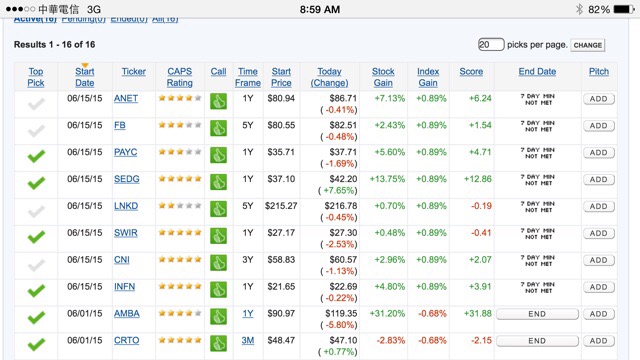
Task: Click the thumbs-up call icon for CRTO
Action: 218,344
